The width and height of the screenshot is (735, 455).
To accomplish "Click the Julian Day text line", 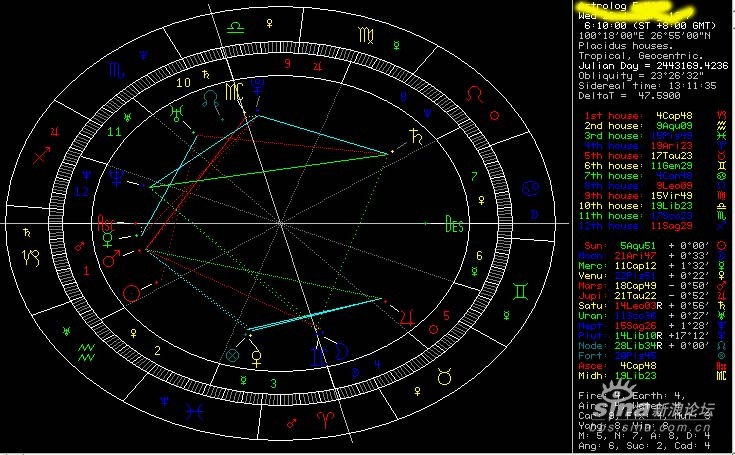I will click(653, 66).
